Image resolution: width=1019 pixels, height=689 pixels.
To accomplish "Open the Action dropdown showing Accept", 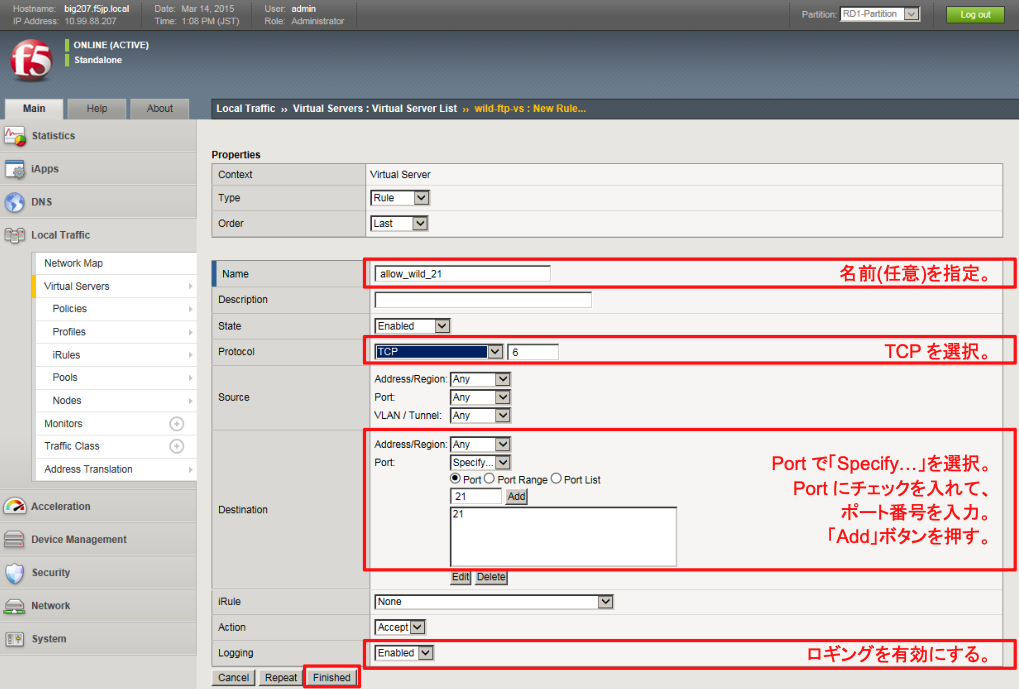I will [x=400, y=627].
